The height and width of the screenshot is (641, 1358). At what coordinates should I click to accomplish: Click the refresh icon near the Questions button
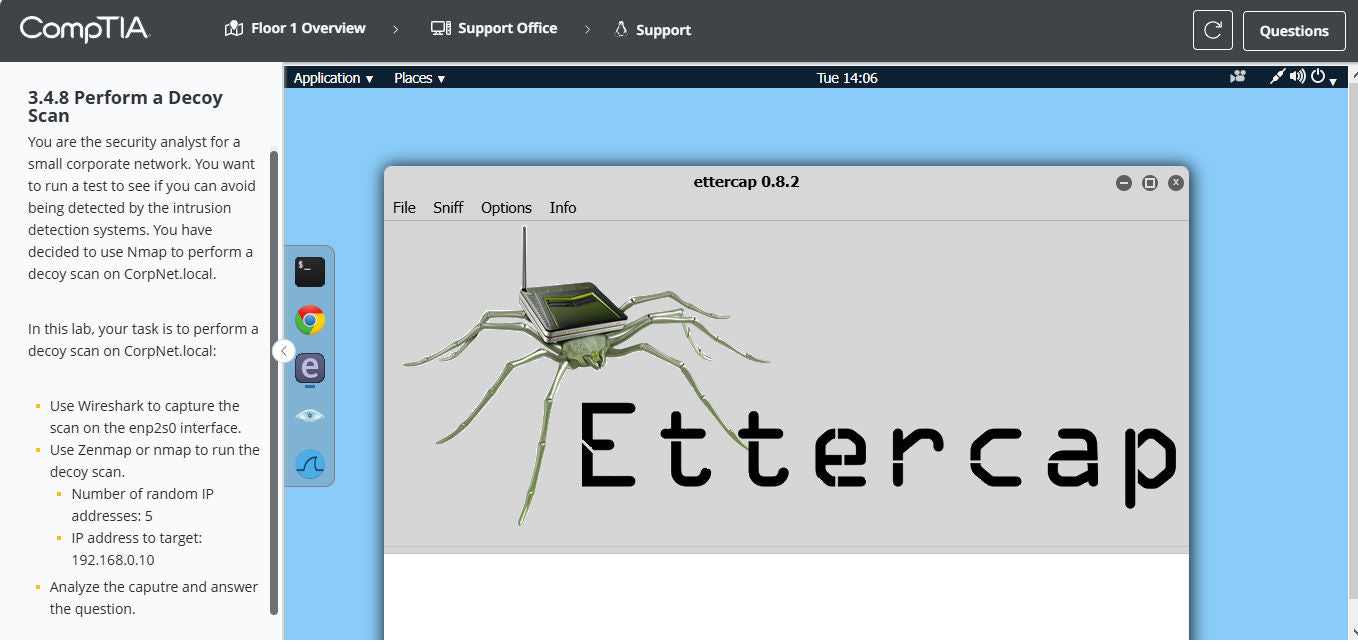click(x=1212, y=30)
